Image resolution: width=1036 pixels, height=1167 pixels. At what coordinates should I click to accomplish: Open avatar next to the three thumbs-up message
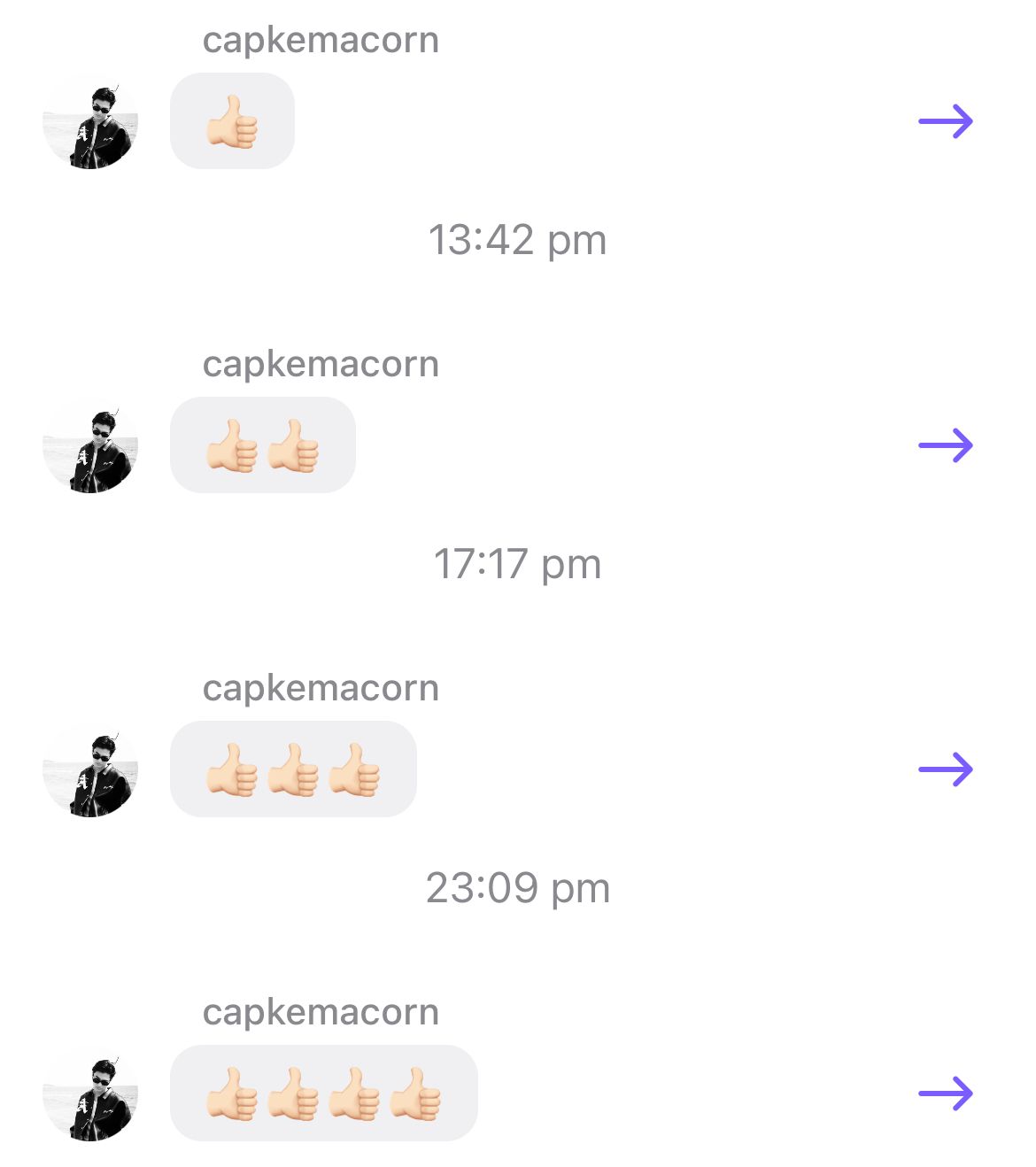click(x=90, y=769)
